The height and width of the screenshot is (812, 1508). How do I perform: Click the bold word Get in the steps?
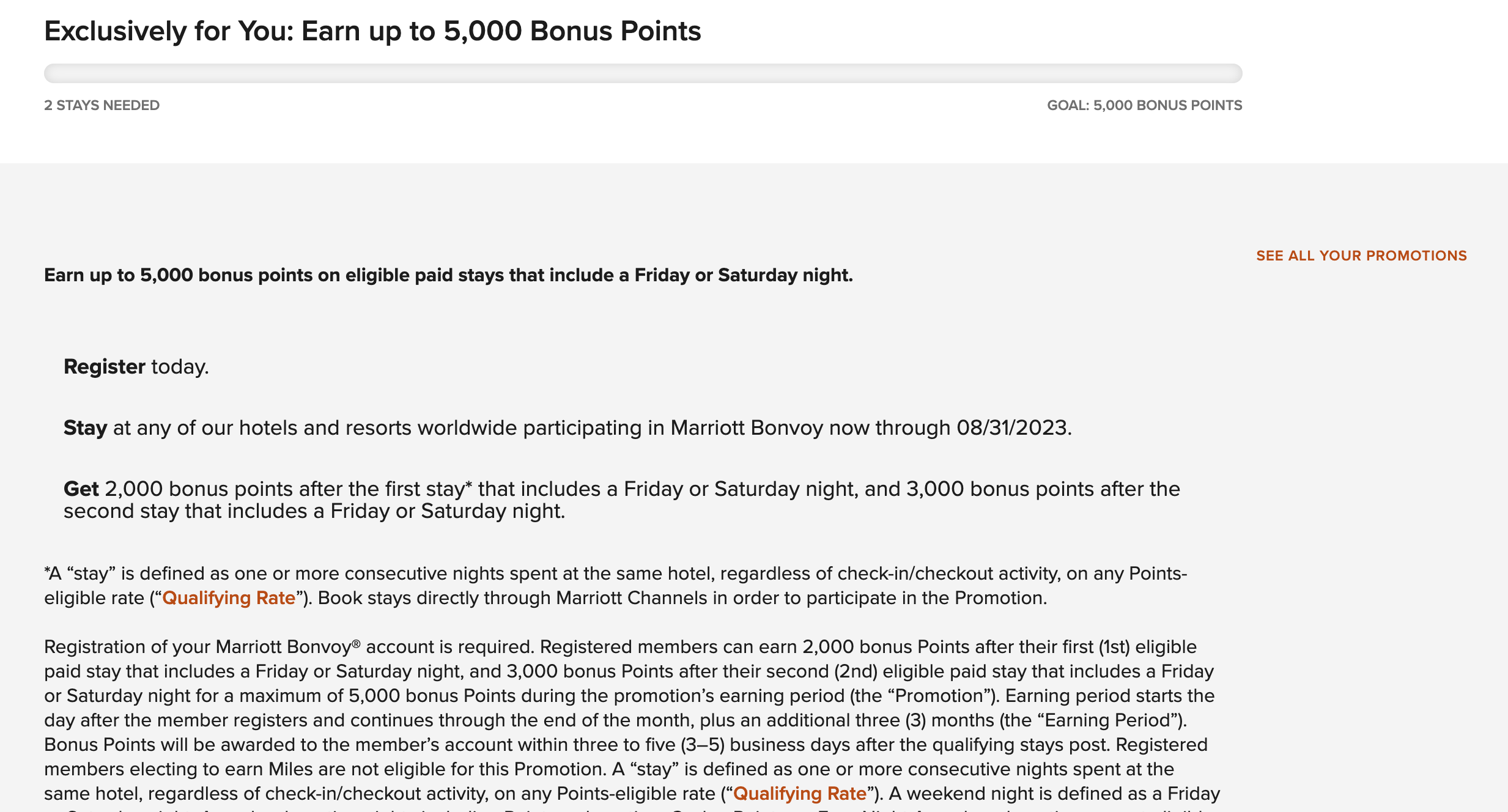click(x=81, y=489)
